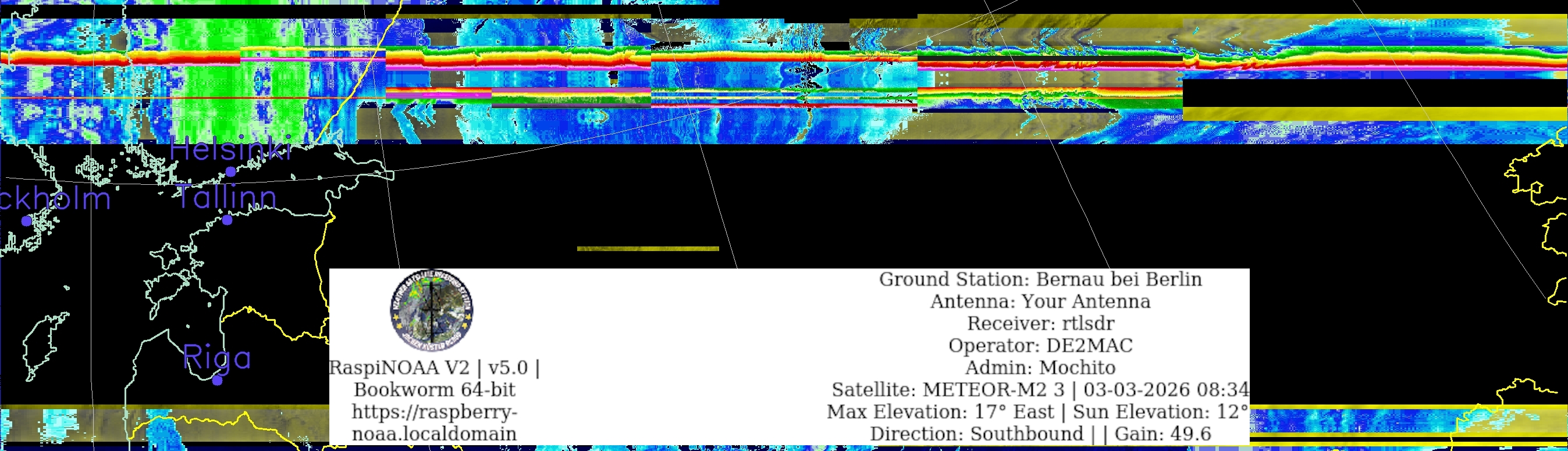
Task: Click the Helsinki map label
Action: pos(230,149)
